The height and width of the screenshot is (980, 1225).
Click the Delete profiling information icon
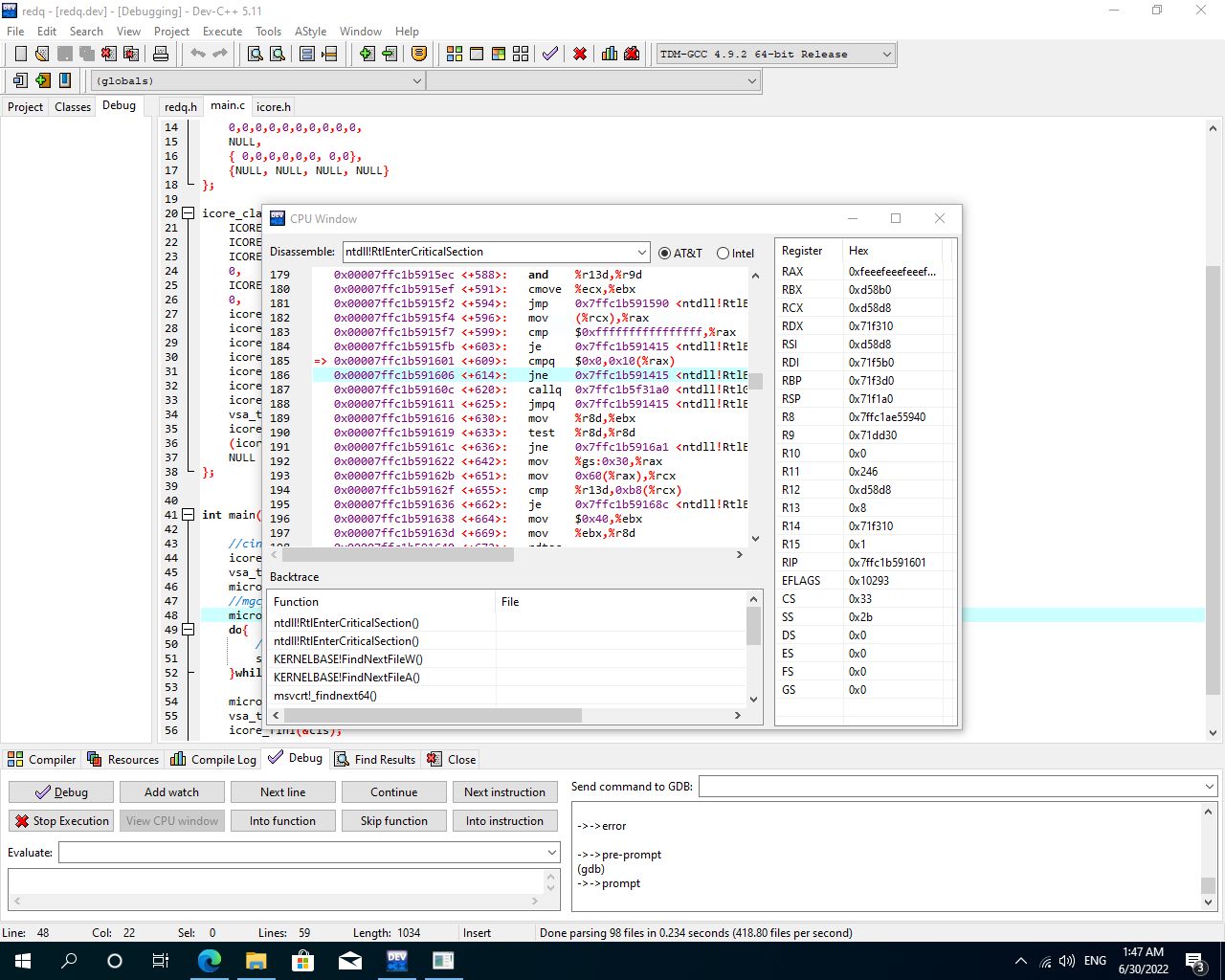pyautogui.click(x=632, y=54)
